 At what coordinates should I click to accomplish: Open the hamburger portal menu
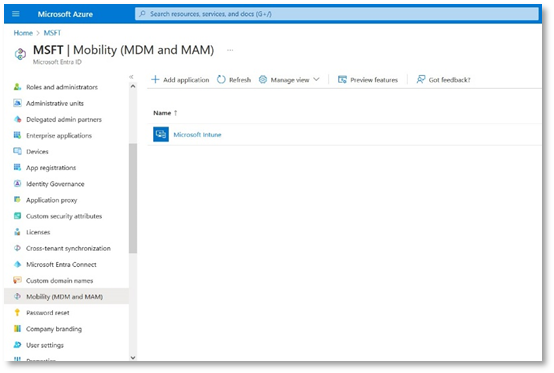[x=16, y=14]
